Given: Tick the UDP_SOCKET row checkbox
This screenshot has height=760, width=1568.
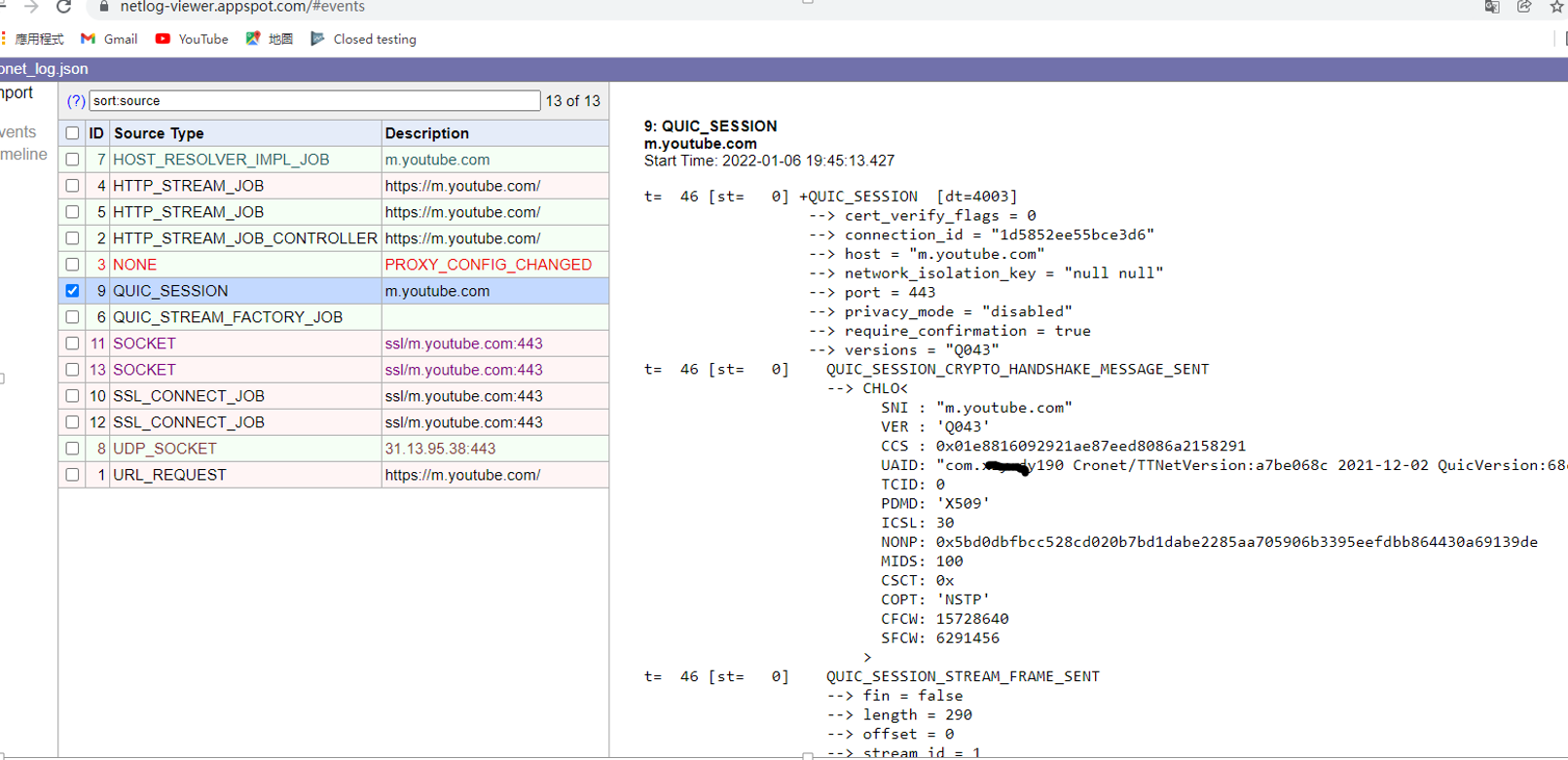Looking at the screenshot, I should coord(72,449).
